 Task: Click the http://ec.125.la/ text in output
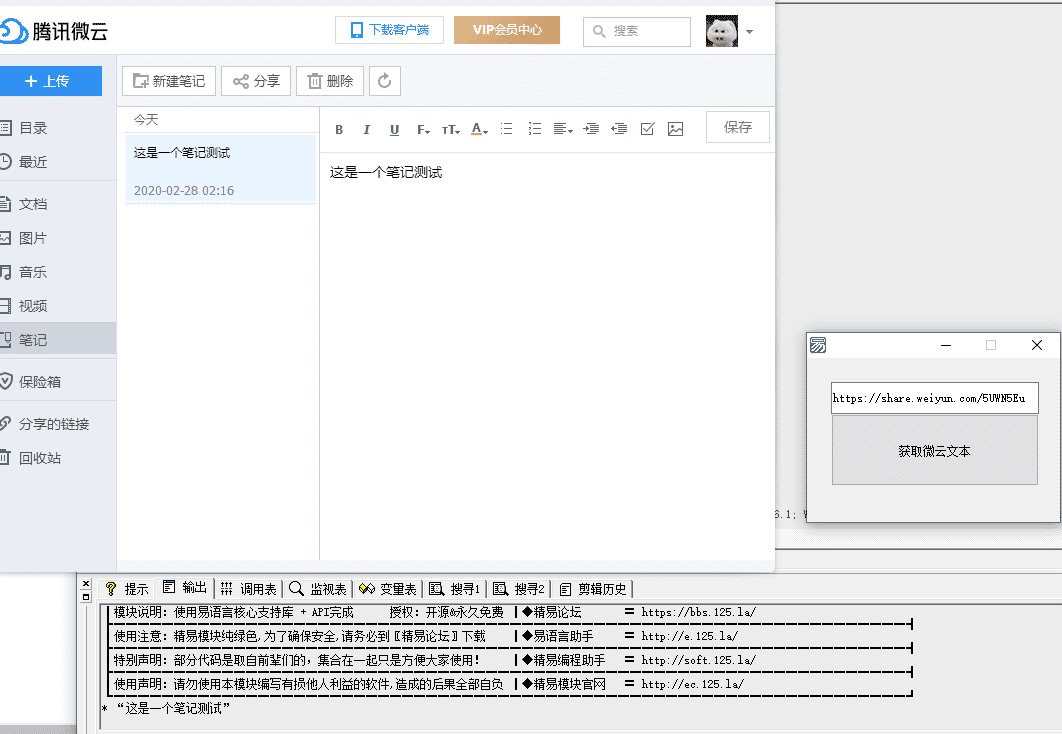[x=692, y=685]
